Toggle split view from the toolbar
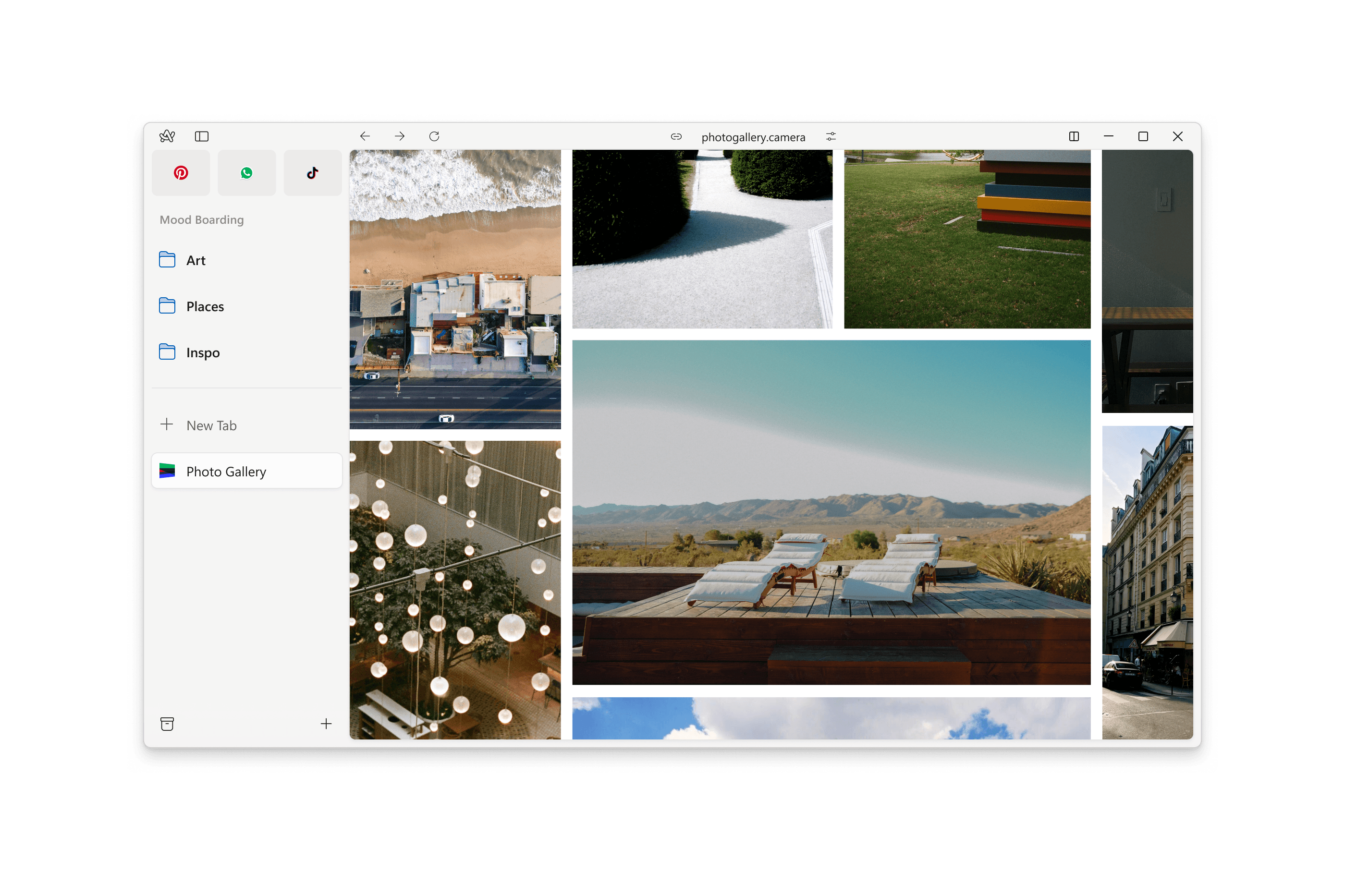 1074,136
